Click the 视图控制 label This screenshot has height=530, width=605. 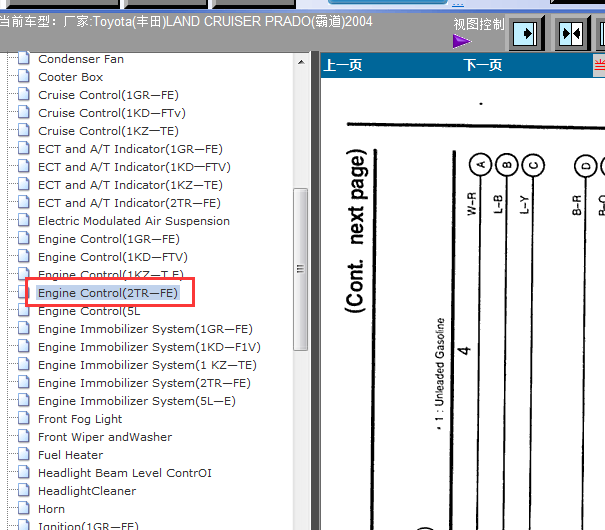click(x=478, y=24)
